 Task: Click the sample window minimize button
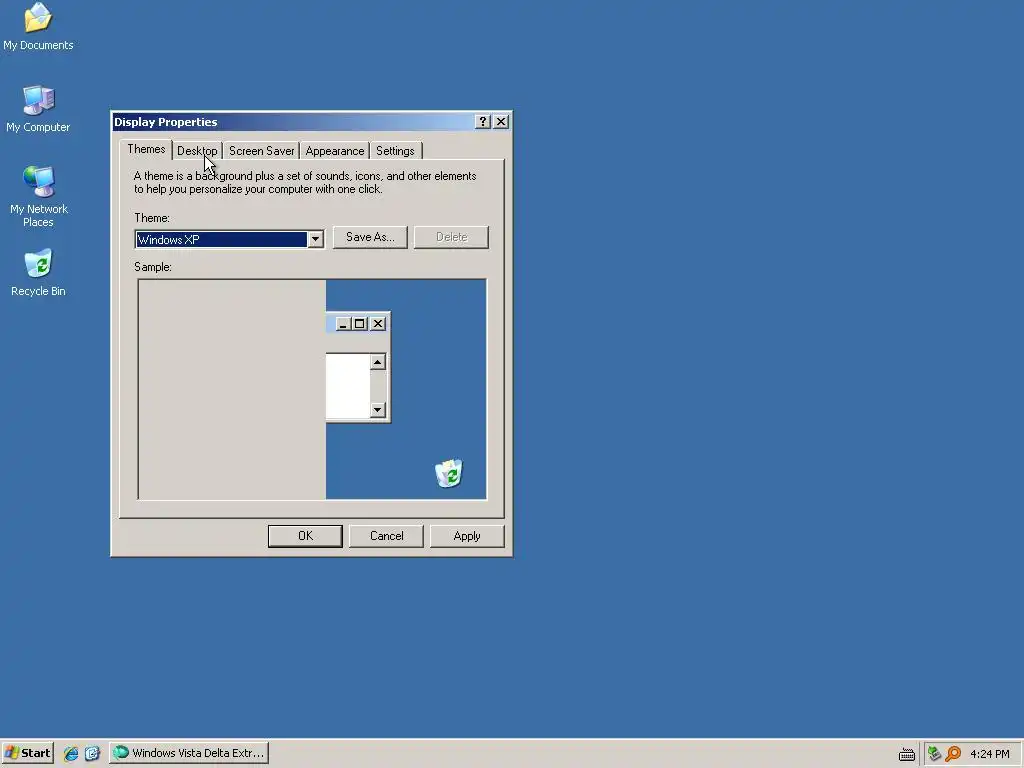343,324
